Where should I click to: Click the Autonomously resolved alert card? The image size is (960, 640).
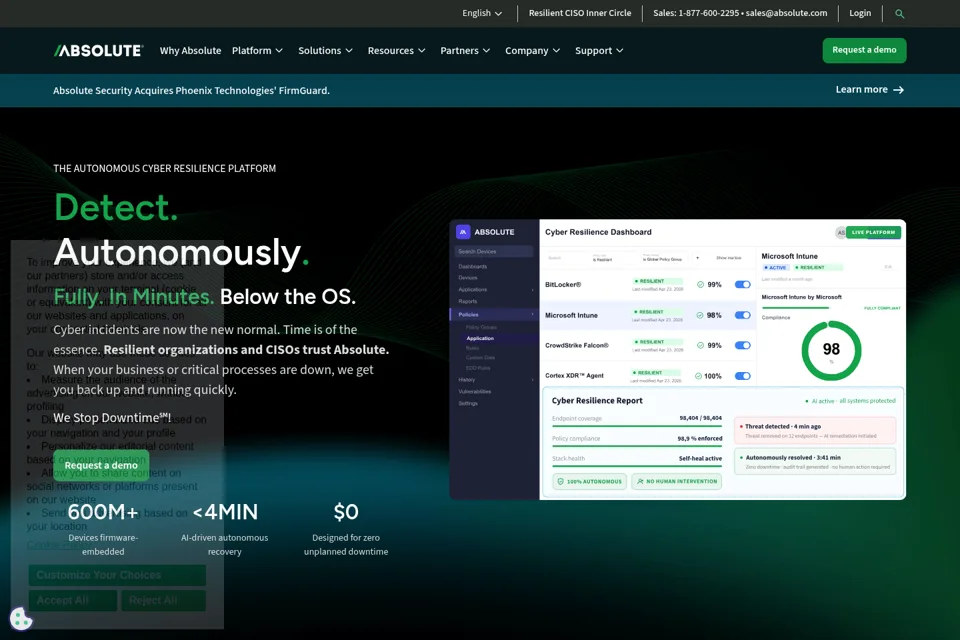(x=815, y=462)
